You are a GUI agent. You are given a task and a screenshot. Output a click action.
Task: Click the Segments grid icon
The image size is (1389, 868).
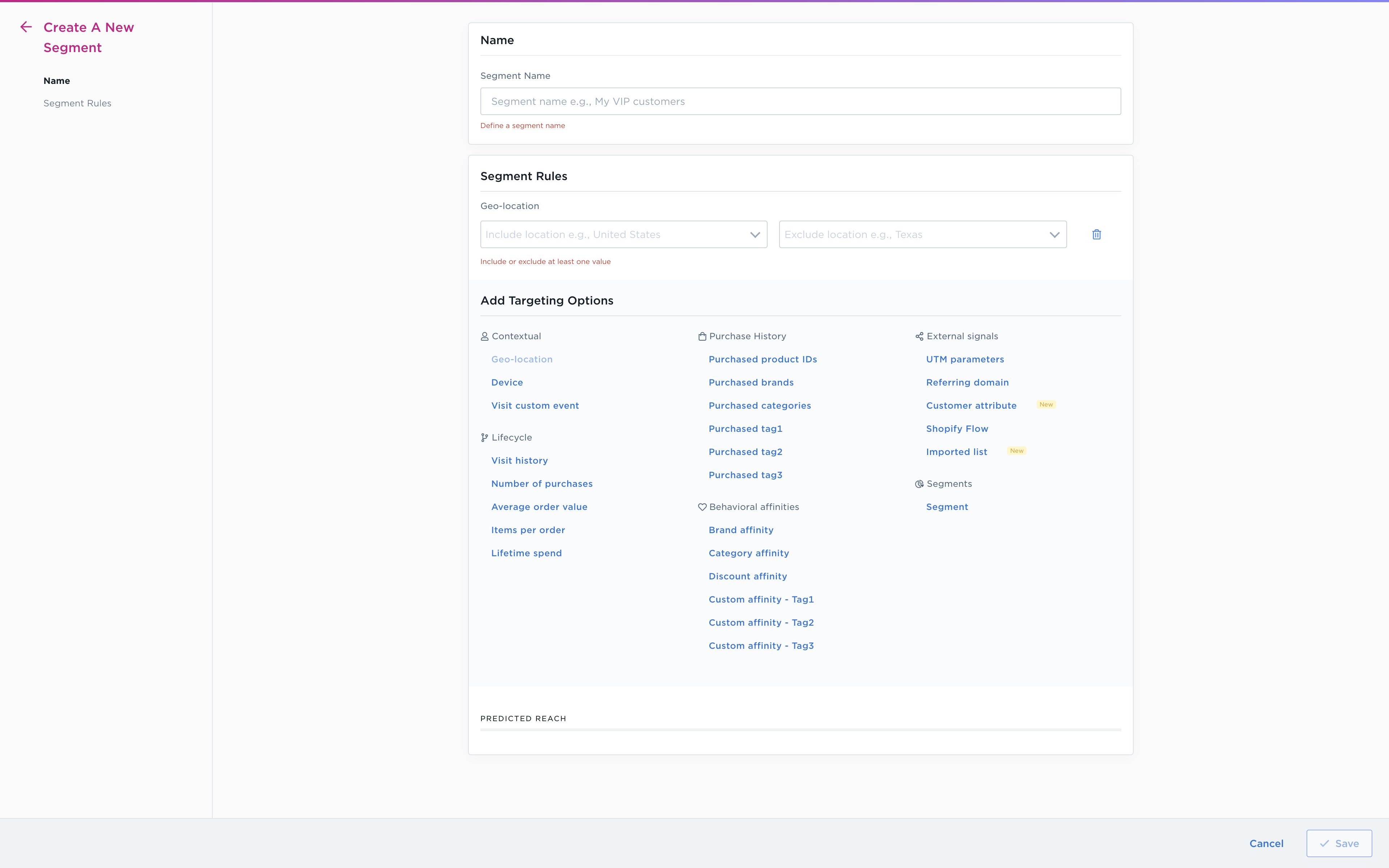click(x=919, y=483)
